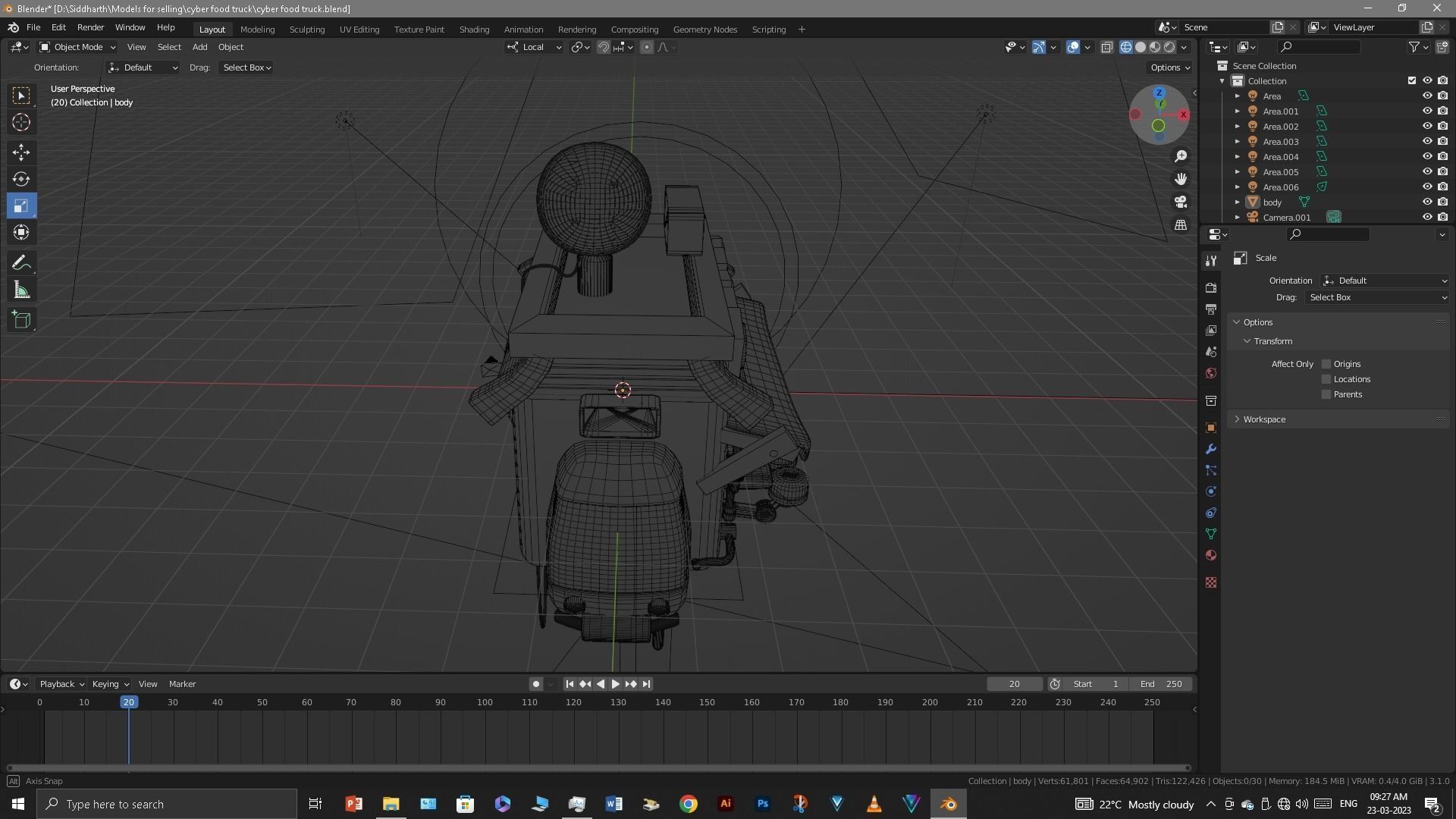Open the Object Mode dropdown
The height and width of the screenshot is (819, 1456).
pos(77,47)
